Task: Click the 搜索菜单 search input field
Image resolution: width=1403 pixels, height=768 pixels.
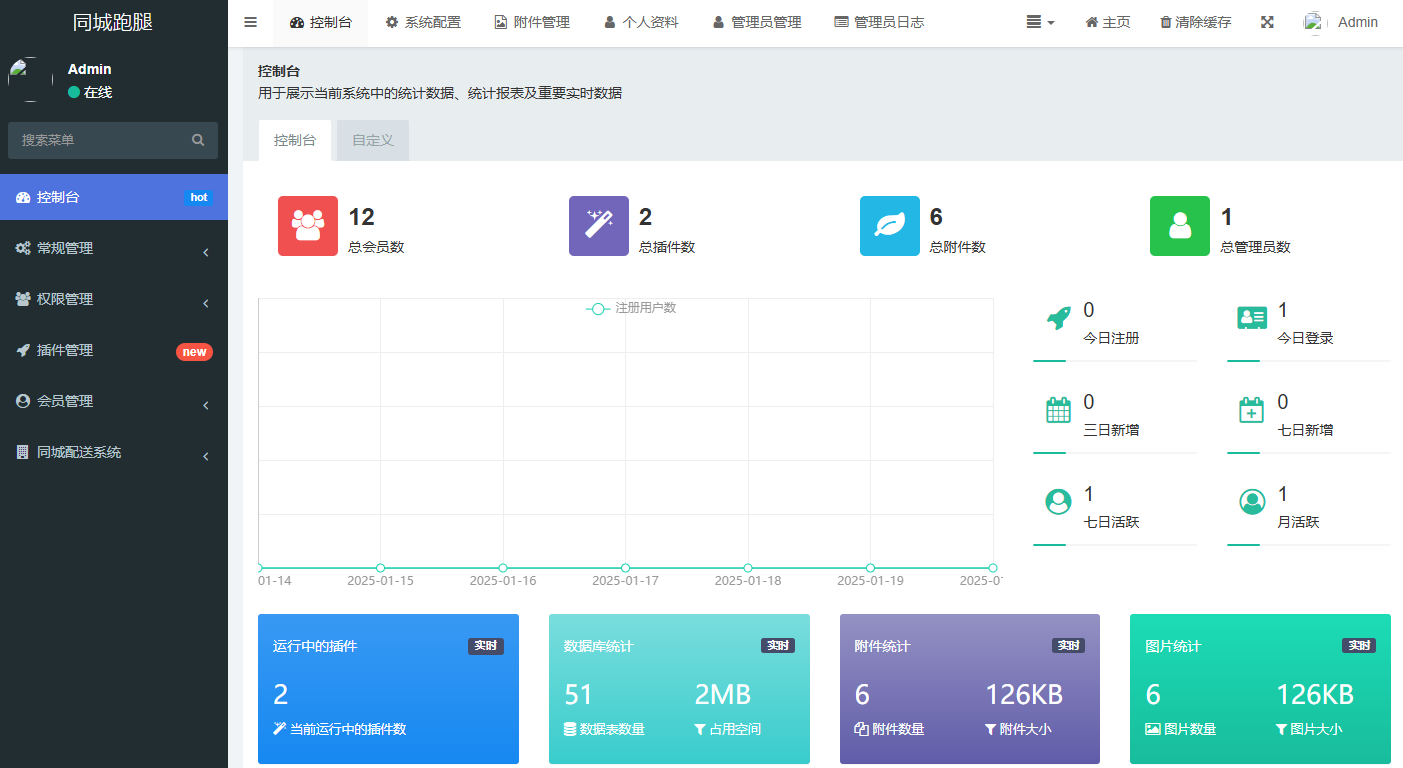Action: [x=100, y=140]
